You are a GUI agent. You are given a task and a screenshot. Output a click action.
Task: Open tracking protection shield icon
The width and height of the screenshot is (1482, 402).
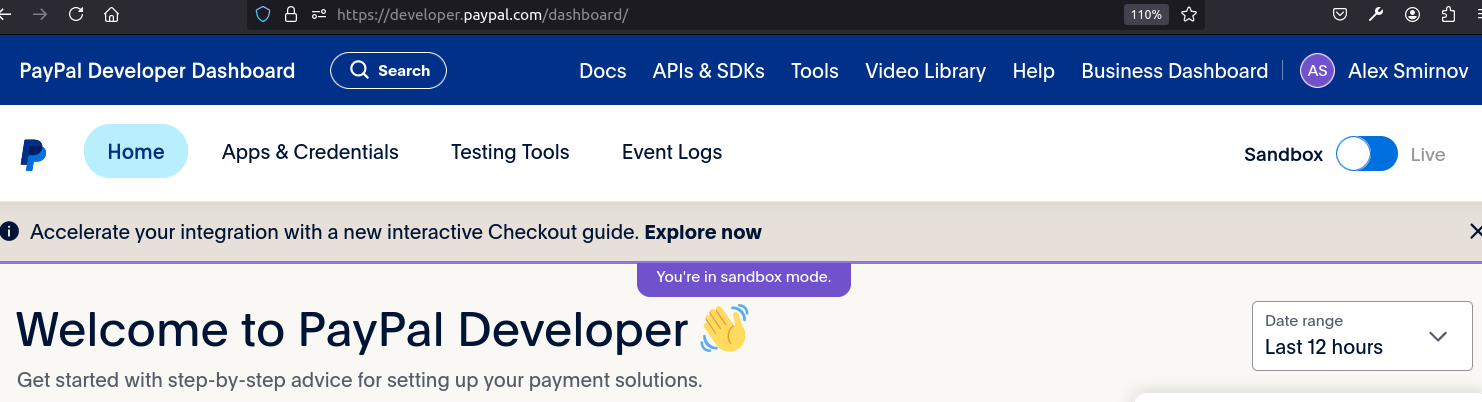pyautogui.click(x=264, y=15)
